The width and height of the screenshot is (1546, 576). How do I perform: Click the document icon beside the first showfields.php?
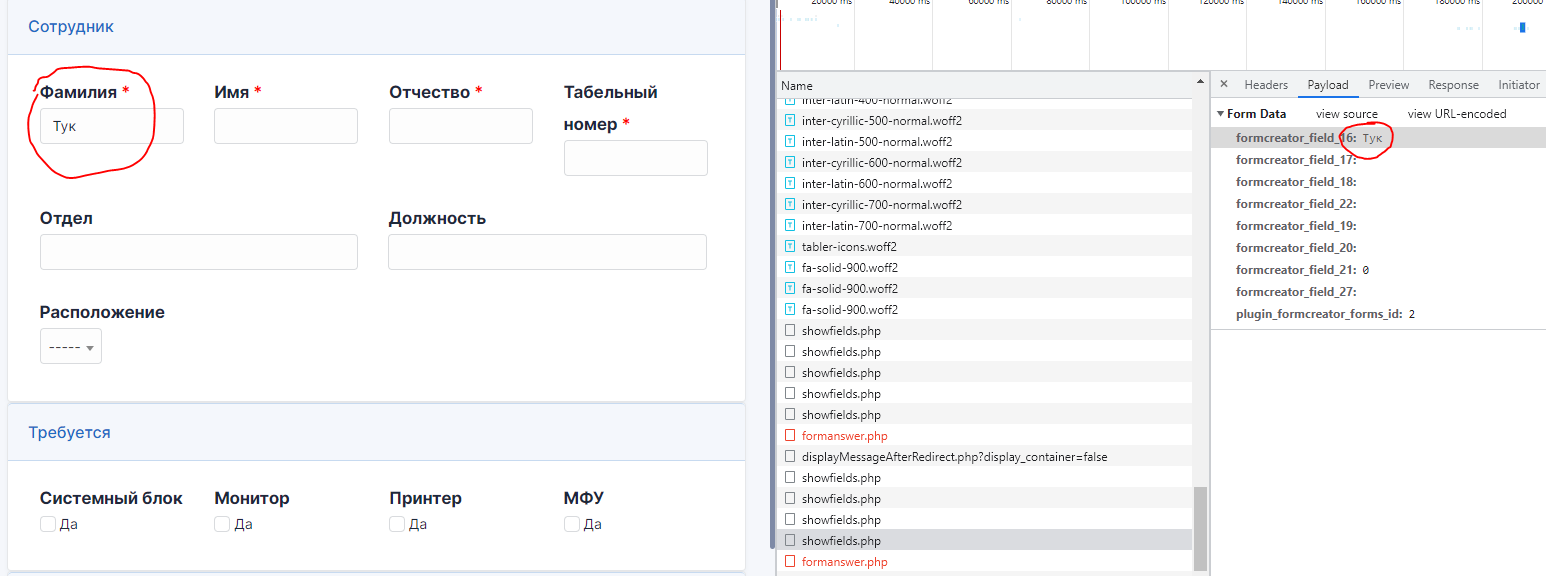click(790, 330)
